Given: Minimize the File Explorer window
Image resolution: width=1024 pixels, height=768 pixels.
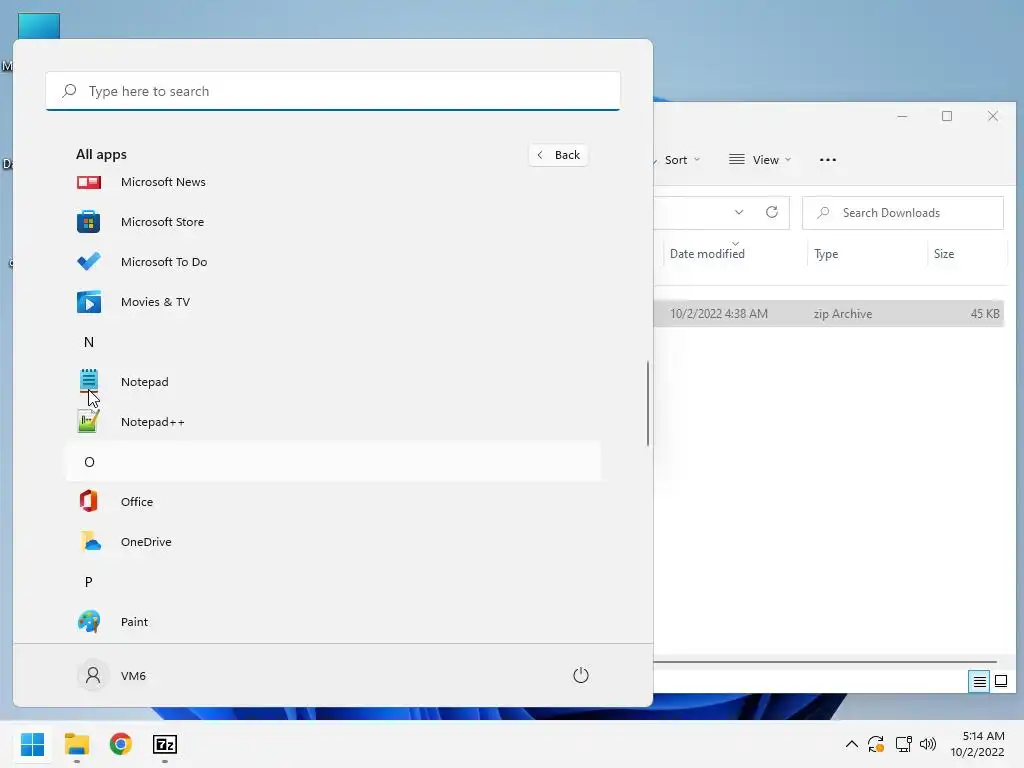Looking at the screenshot, I should [902, 116].
